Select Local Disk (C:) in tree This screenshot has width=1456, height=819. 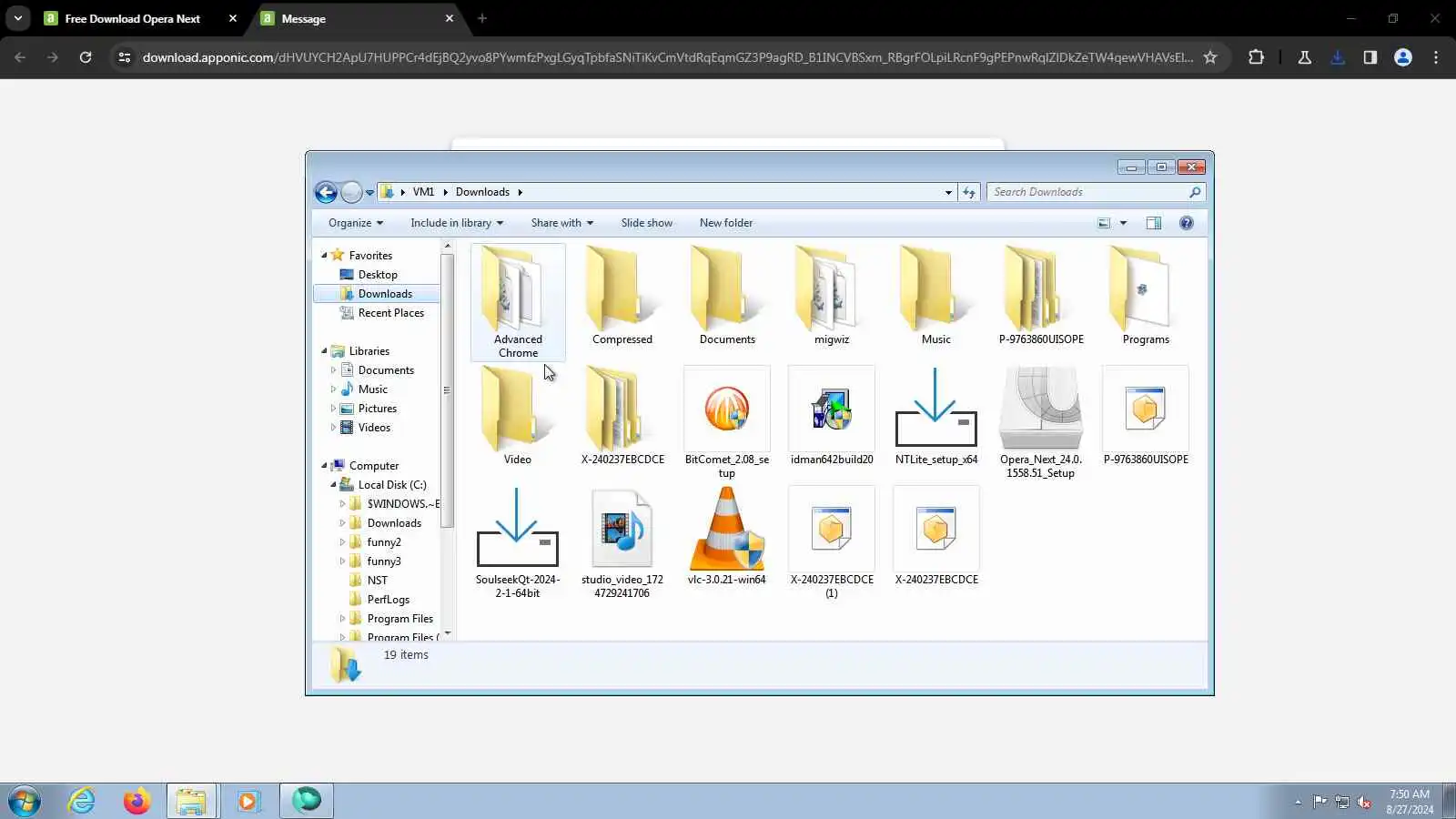392,485
